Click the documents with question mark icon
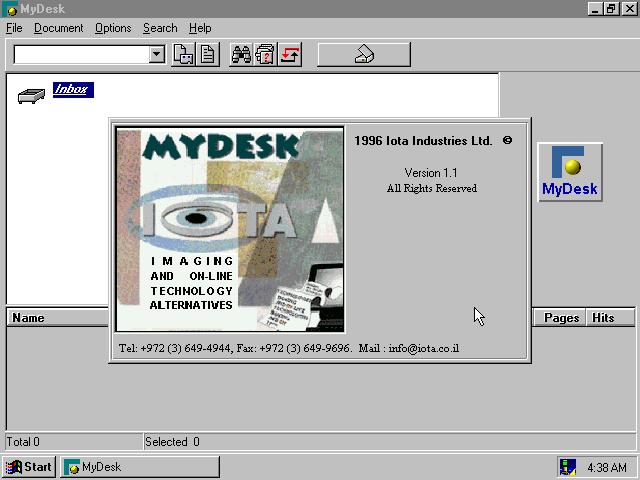Screen dimensions: 640x480 click(x=266, y=54)
